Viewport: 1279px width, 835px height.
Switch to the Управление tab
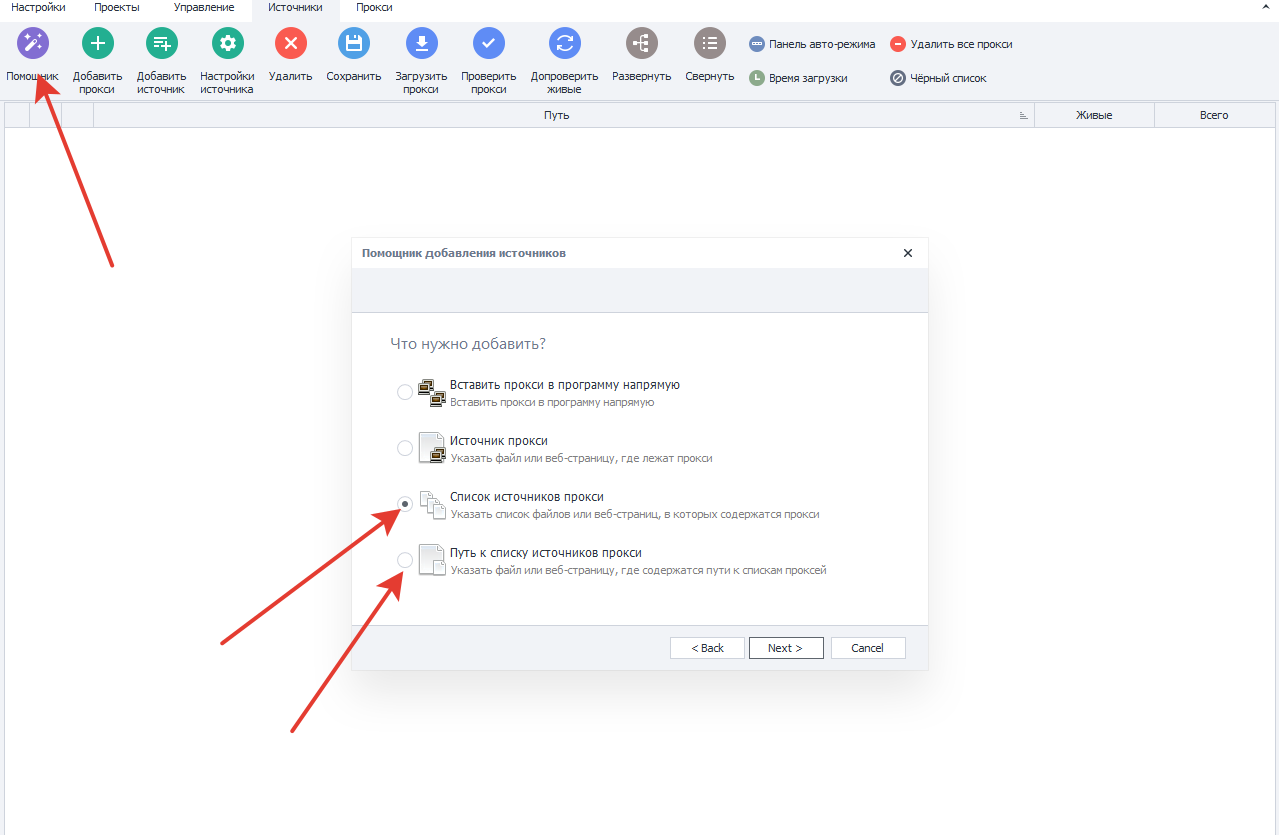204,8
